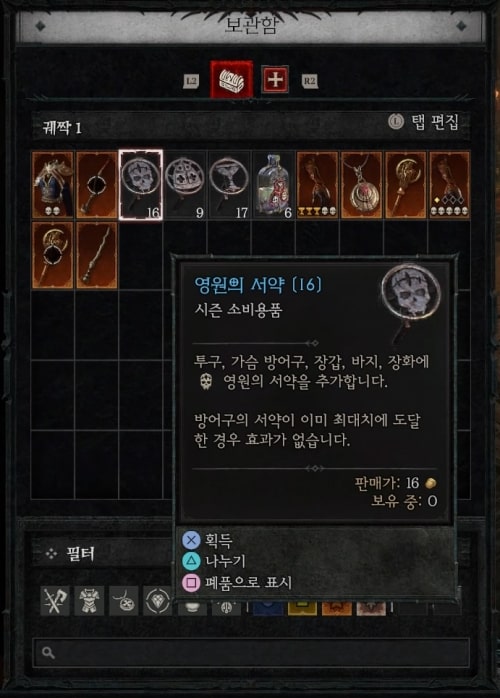Toggle the weapons filter with crossed axe icon
Image resolution: width=500 pixels, height=698 pixels.
point(55,601)
